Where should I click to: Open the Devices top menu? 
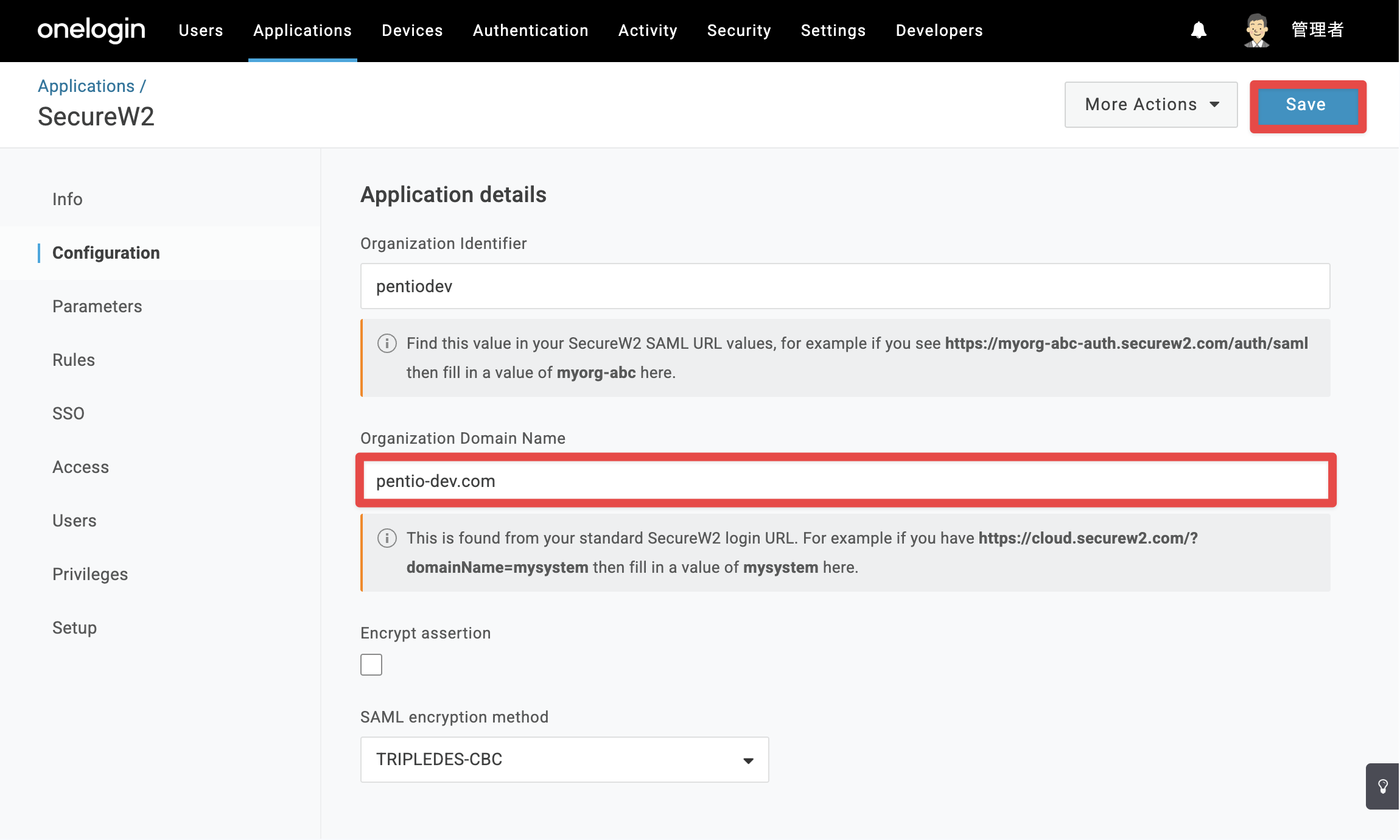pyautogui.click(x=412, y=30)
